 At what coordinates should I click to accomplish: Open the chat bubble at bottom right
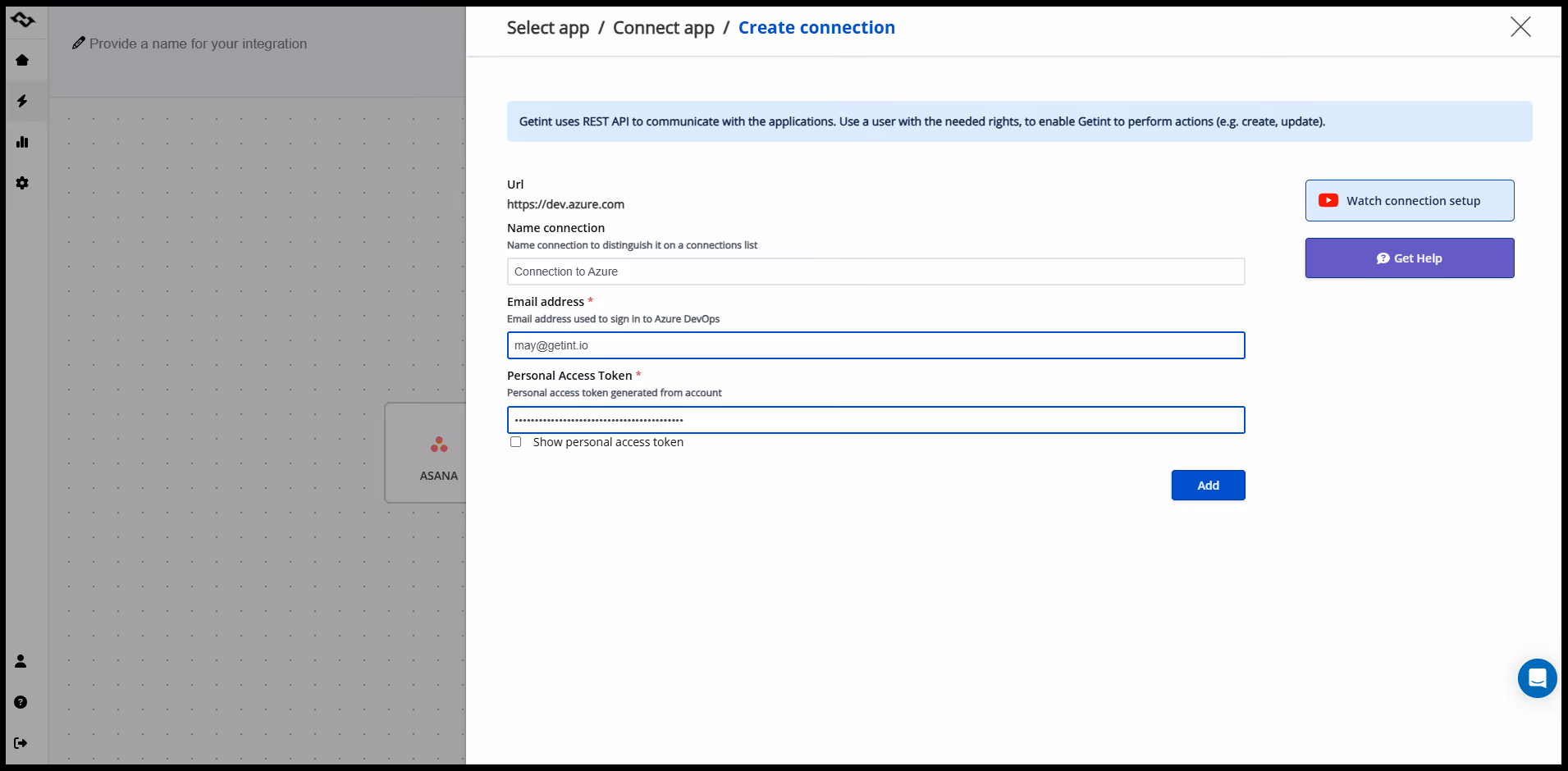click(x=1537, y=678)
